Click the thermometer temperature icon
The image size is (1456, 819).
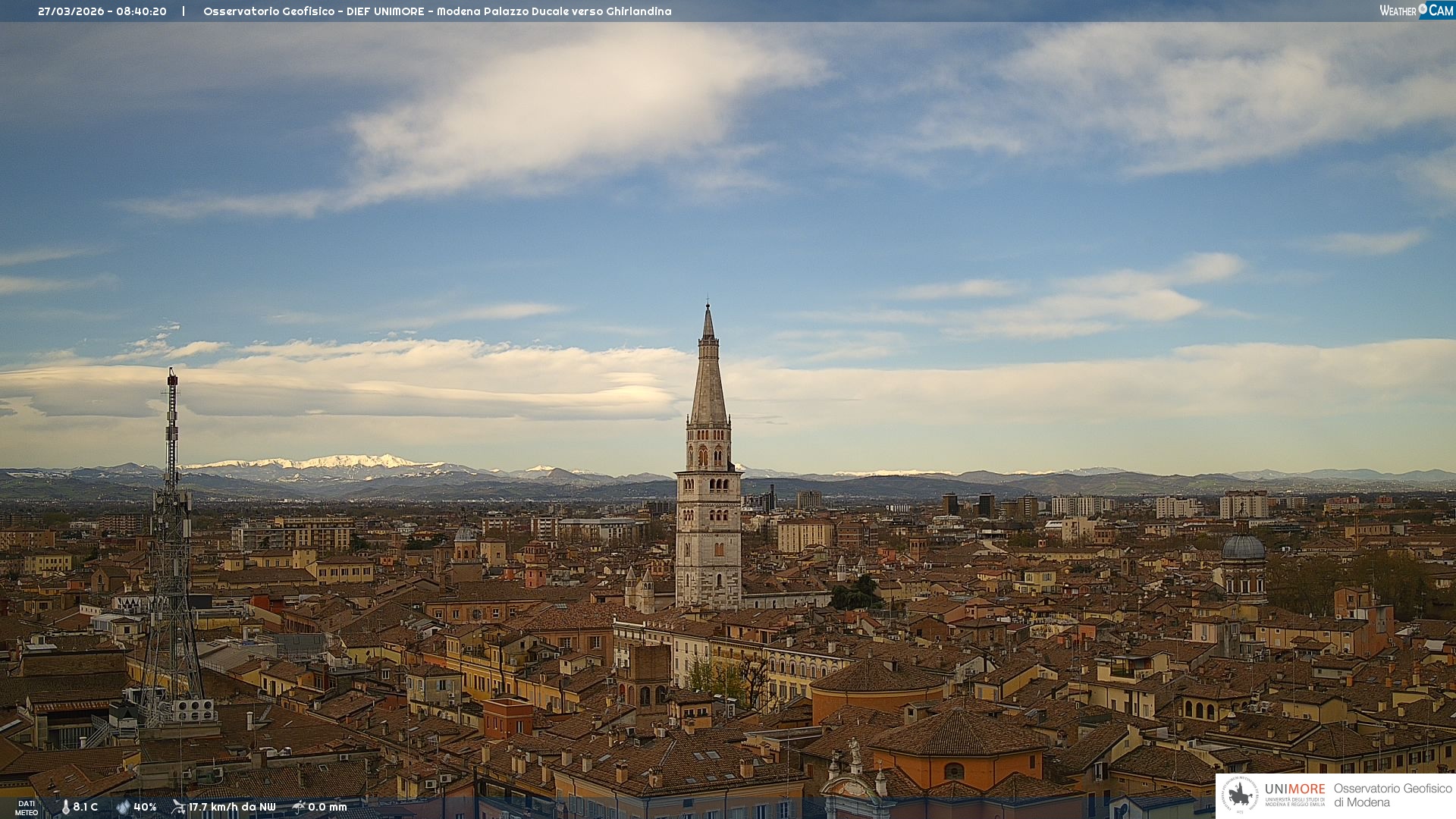point(65,807)
